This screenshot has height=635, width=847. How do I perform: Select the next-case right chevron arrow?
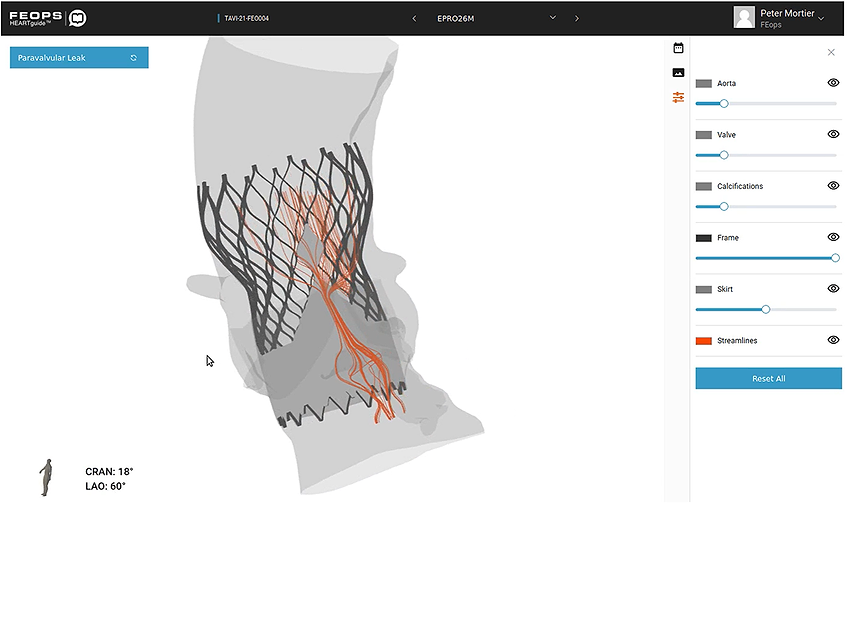click(577, 18)
